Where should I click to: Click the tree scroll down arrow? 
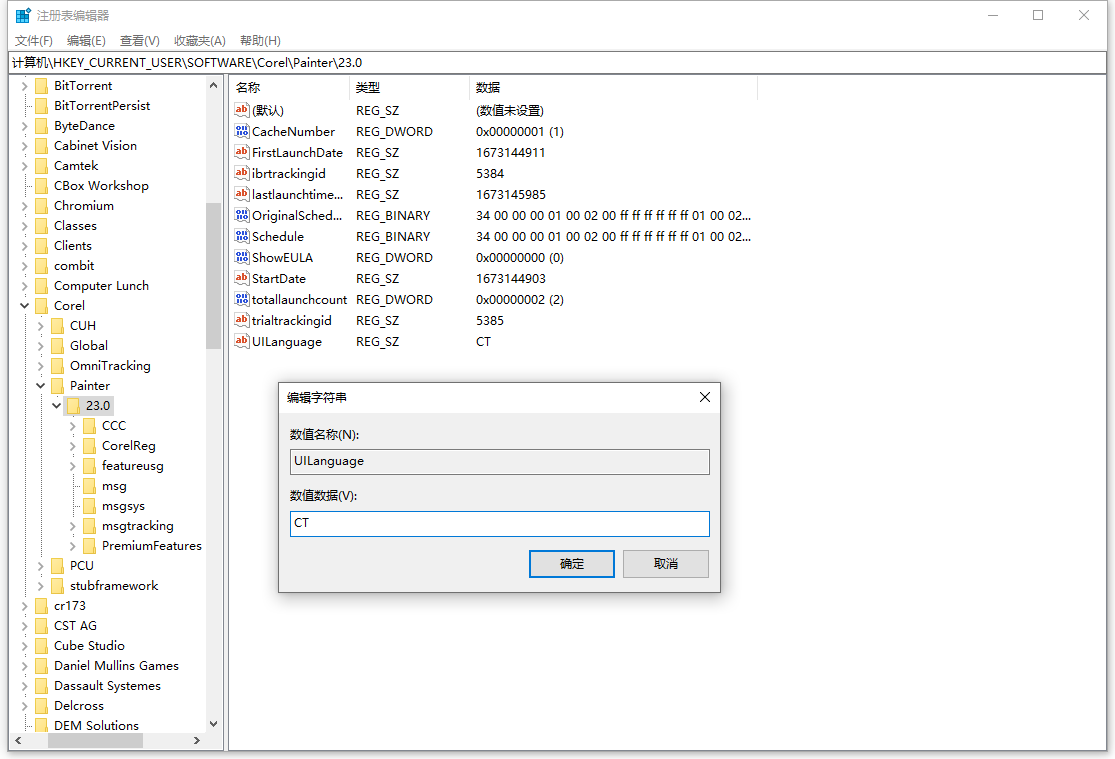tap(213, 724)
